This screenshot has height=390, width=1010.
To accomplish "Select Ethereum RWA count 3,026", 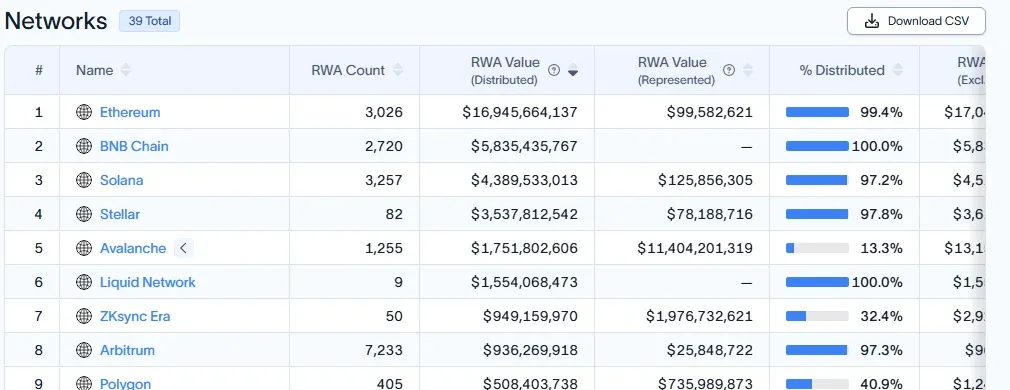I will [x=383, y=112].
